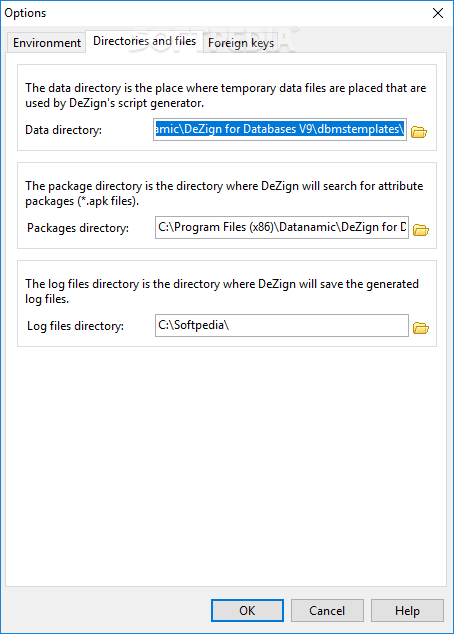Open folder browser for Packages directory
This screenshot has height=634, width=454.
coord(421,230)
